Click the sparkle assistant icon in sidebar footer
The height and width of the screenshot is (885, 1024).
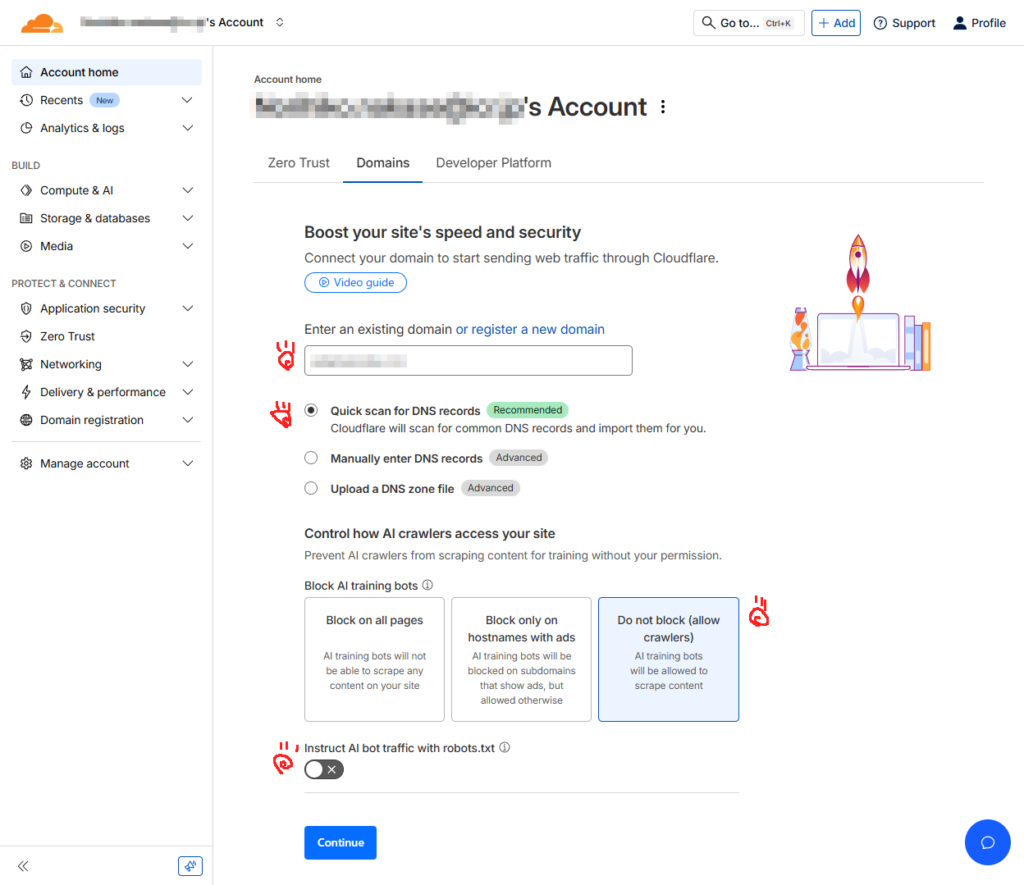point(190,866)
